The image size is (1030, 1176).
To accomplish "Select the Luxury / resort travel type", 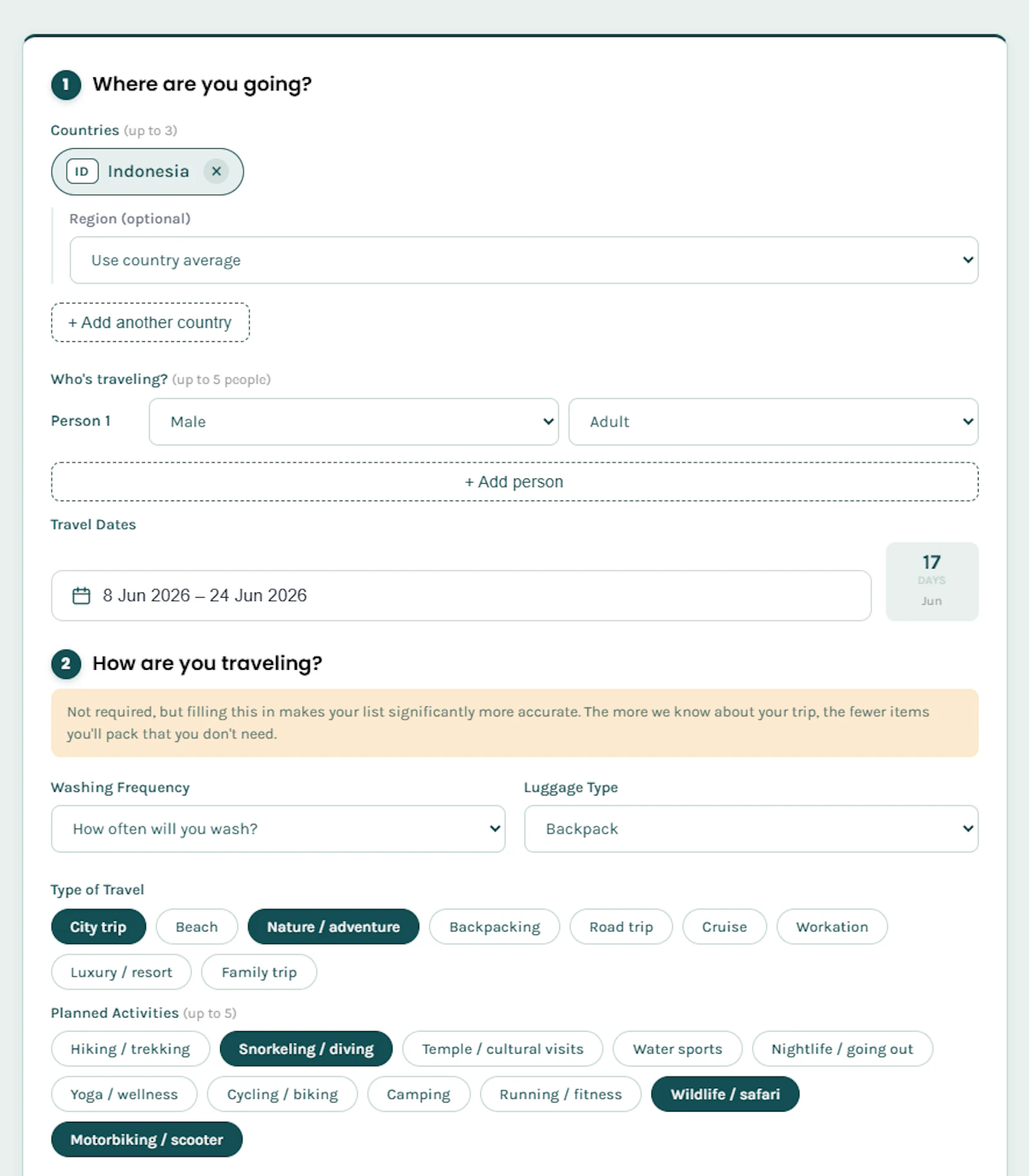I will click(x=121, y=972).
